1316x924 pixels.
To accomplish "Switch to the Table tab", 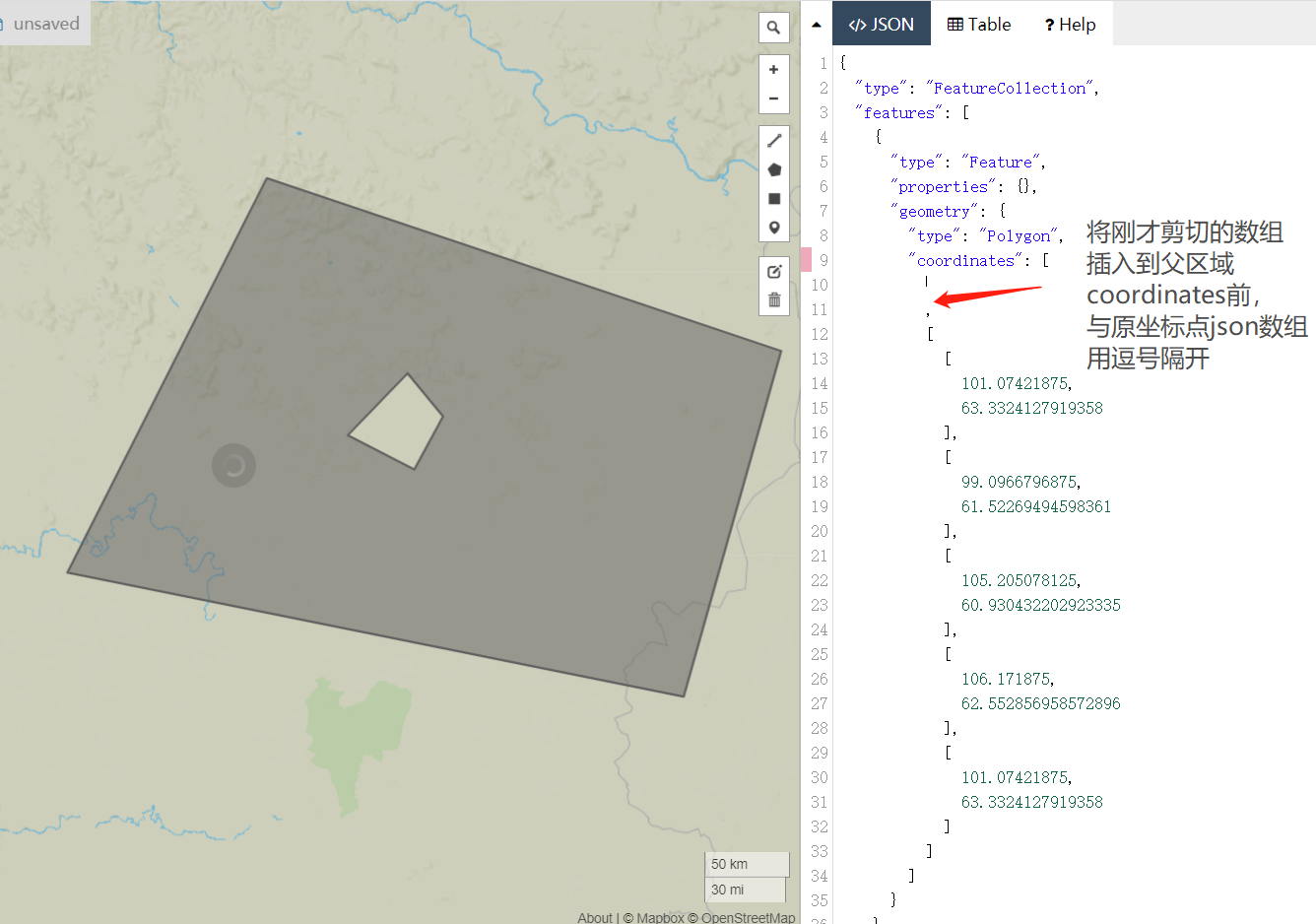I will pos(978,24).
